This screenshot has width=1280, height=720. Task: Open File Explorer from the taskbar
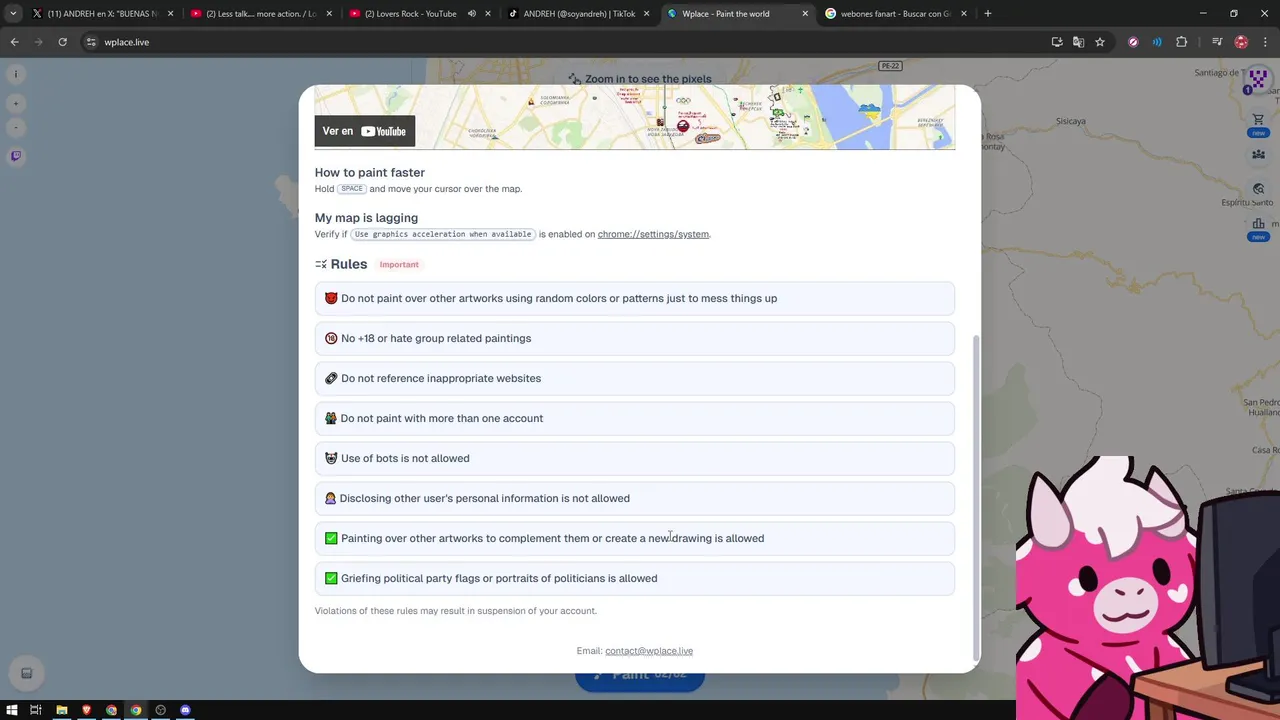pos(61,710)
